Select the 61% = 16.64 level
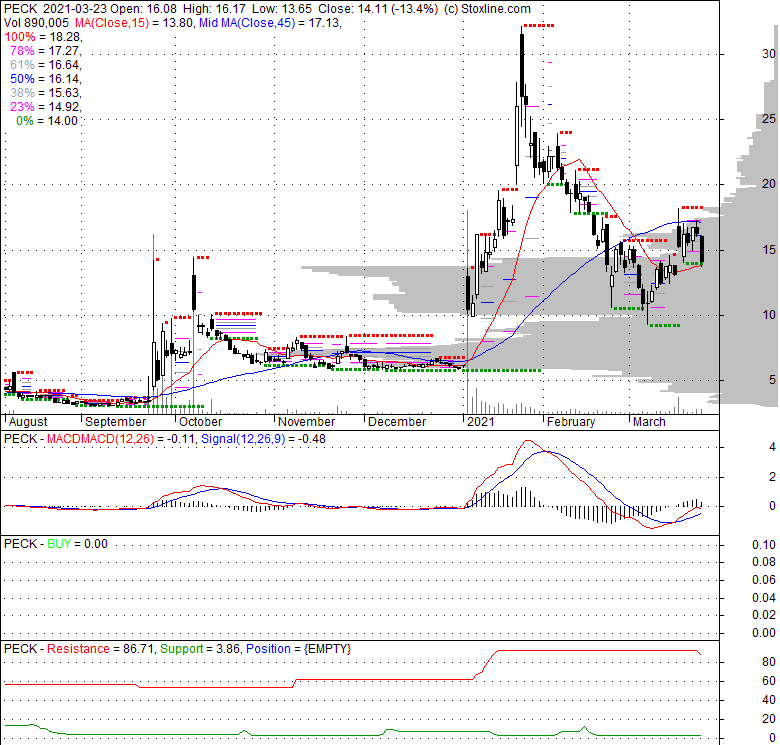Viewport: 780px width, 745px height. tap(46, 65)
